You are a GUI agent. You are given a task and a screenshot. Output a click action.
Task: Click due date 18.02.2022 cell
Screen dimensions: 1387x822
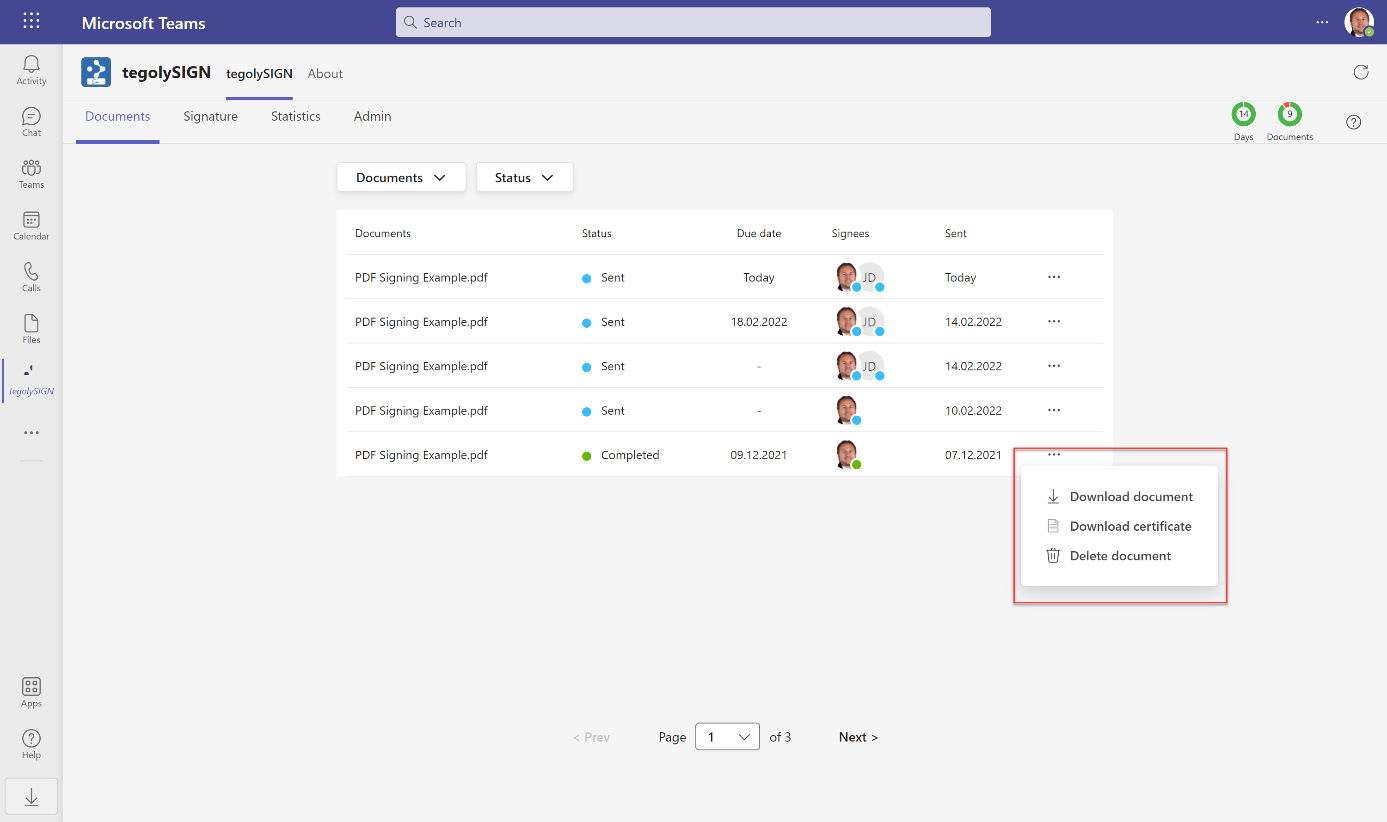758,322
